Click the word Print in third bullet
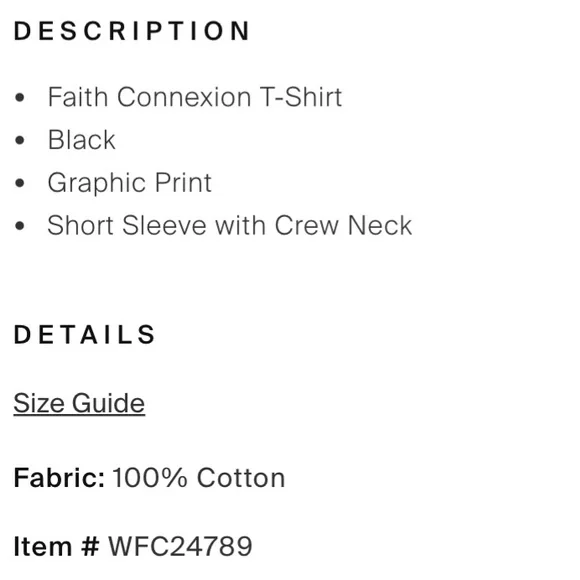 183,183
